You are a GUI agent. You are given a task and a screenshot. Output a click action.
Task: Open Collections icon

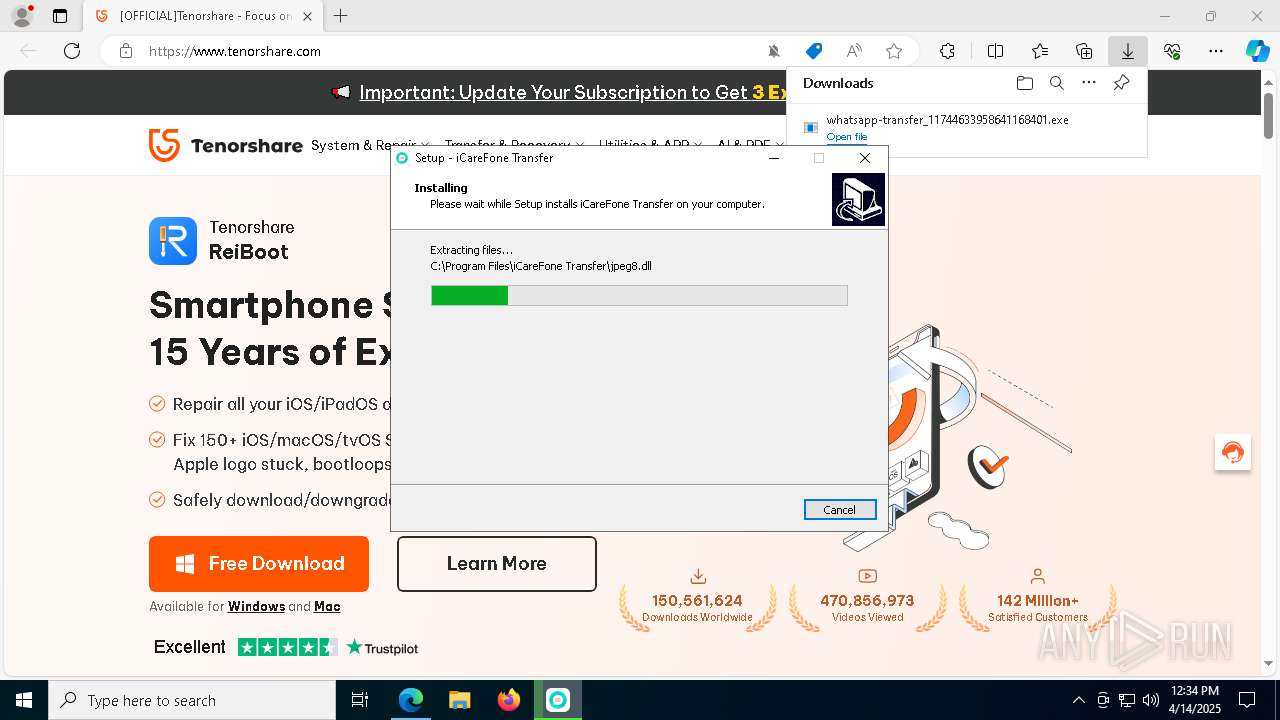pos(1084,51)
